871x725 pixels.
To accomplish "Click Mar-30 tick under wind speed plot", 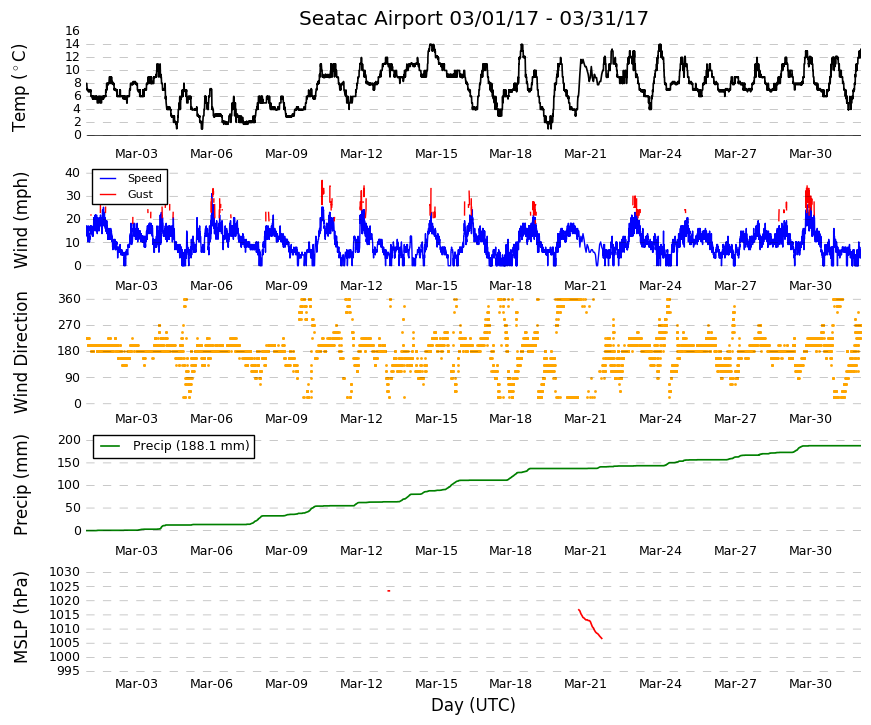I will 810,286.
